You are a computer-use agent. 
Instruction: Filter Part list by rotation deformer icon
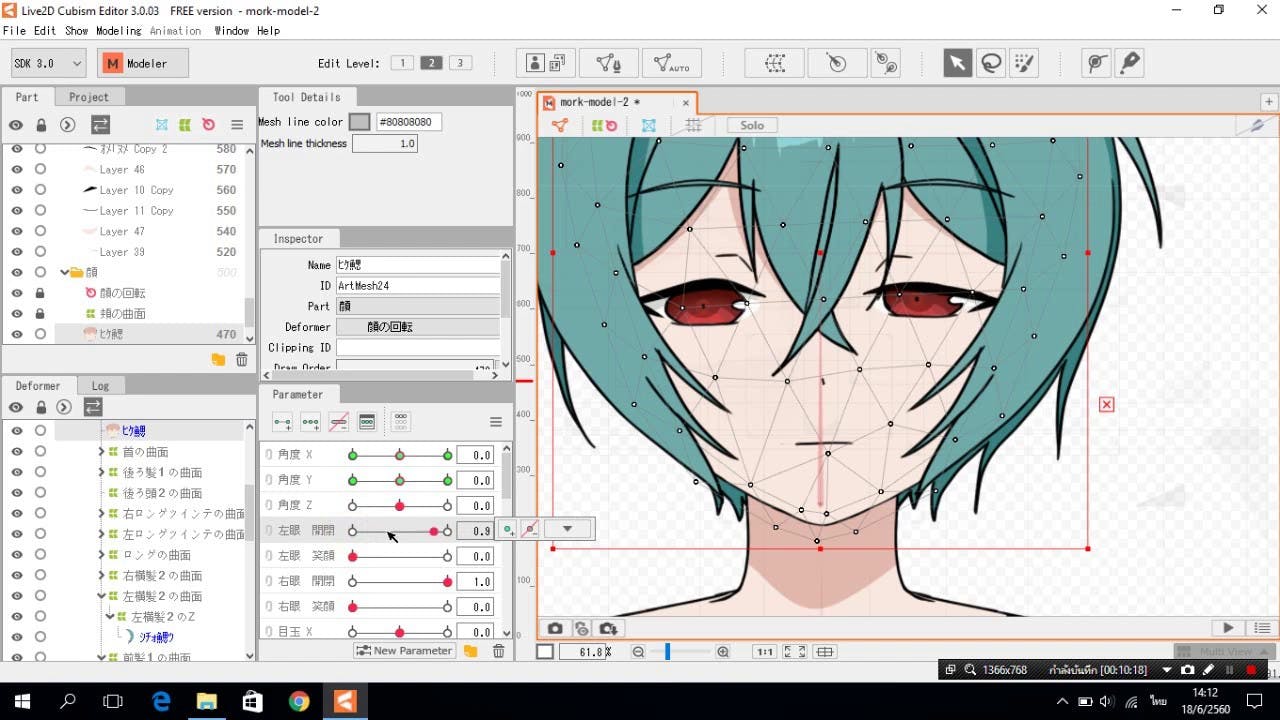tap(208, 125)
